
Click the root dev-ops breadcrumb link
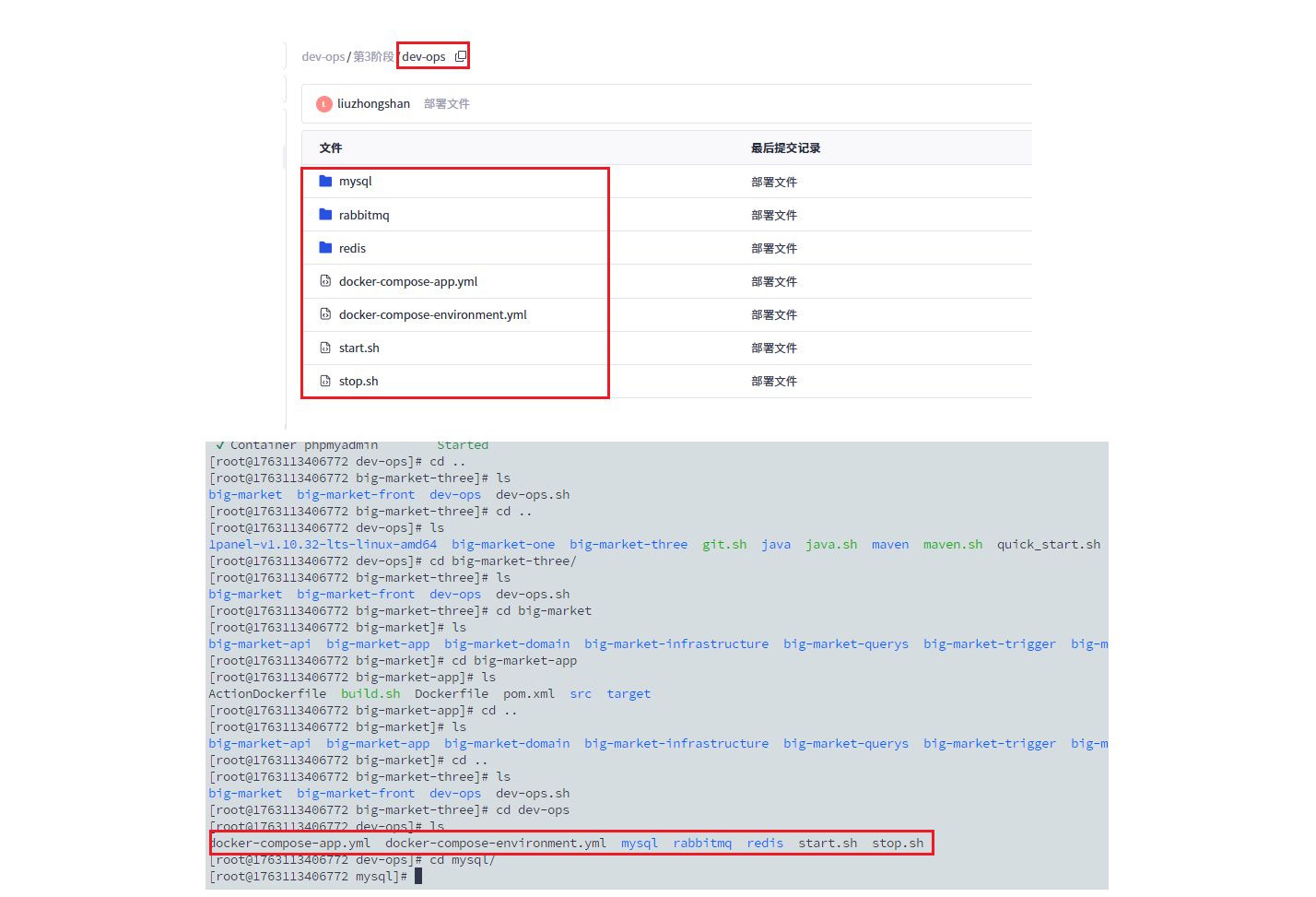[322, 56]
